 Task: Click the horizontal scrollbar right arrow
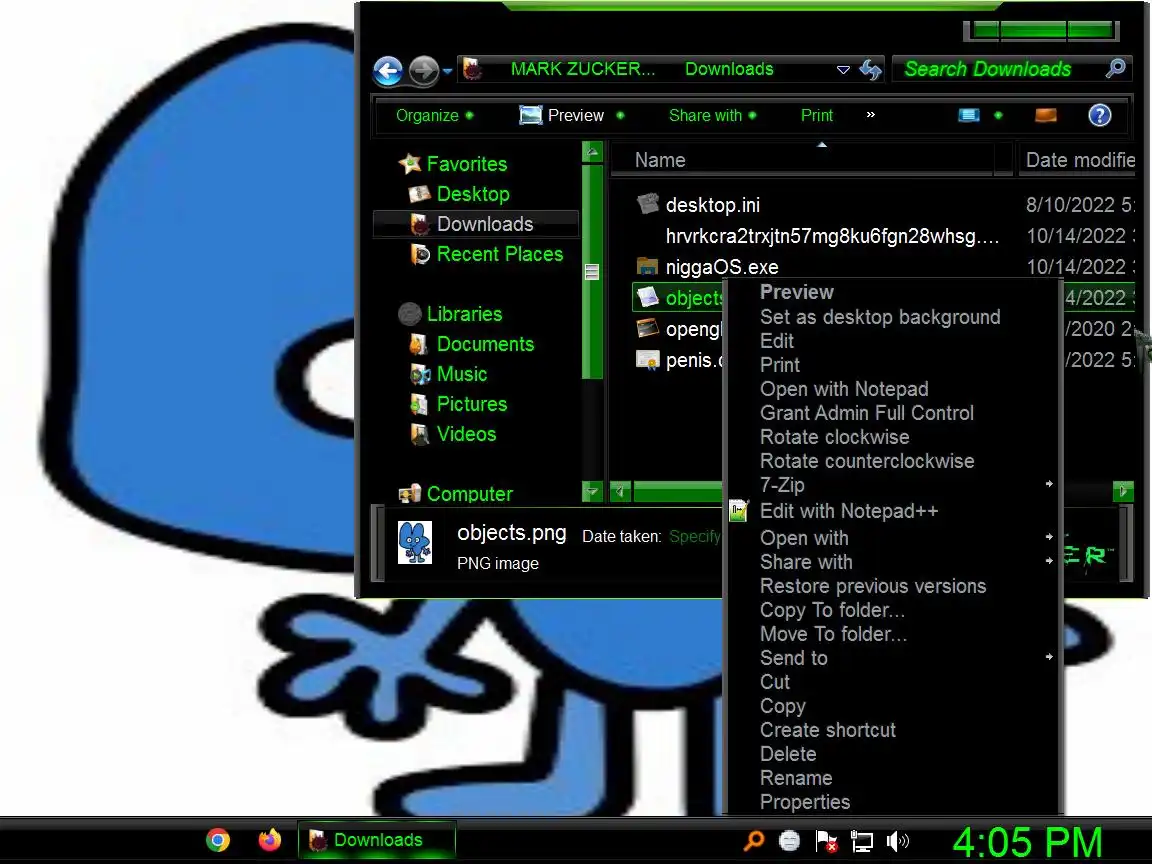[1123, 491]
